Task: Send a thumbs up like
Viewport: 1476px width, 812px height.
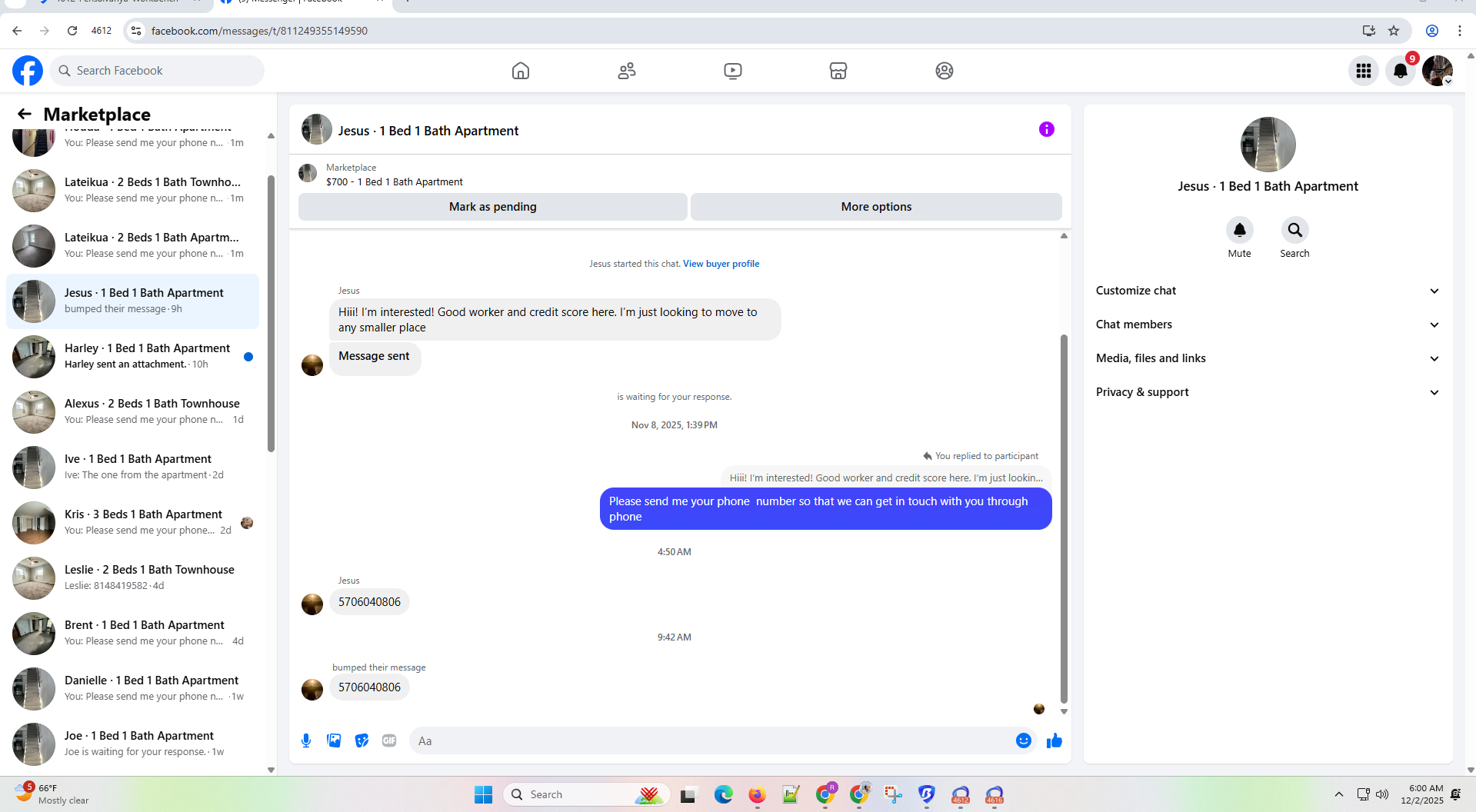Action: (1055, 740)
